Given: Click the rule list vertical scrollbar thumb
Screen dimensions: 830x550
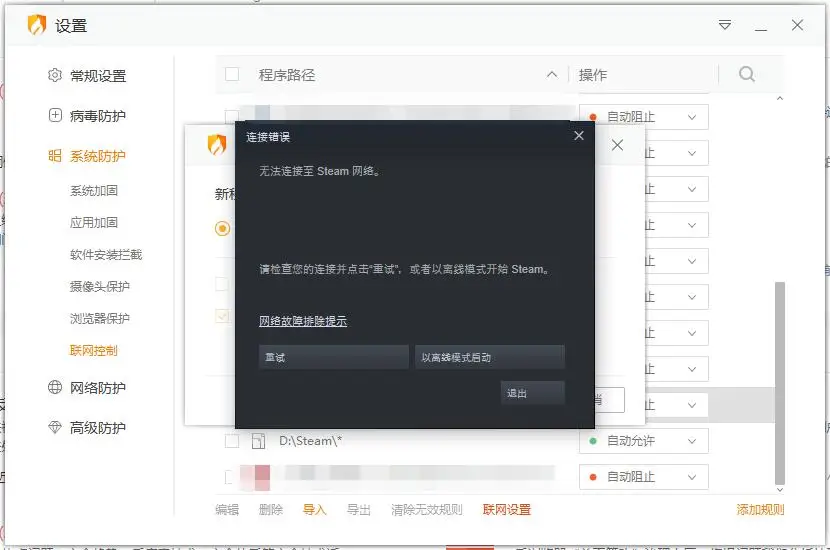Looking at the screenshot, I should pyautogui.click(x=780, y=383).
